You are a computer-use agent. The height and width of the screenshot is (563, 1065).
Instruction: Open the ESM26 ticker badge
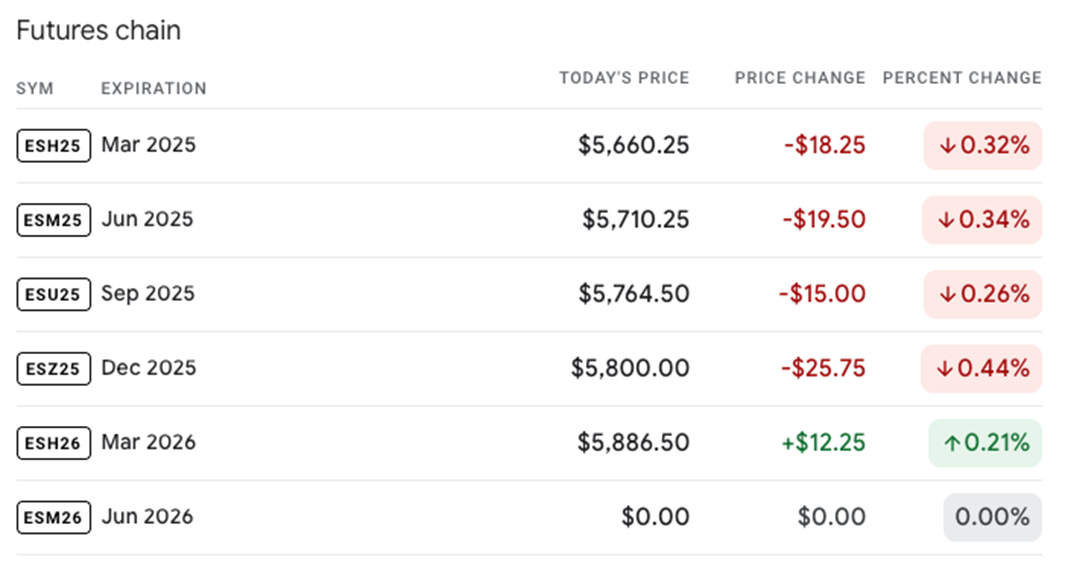click(54, 517)
